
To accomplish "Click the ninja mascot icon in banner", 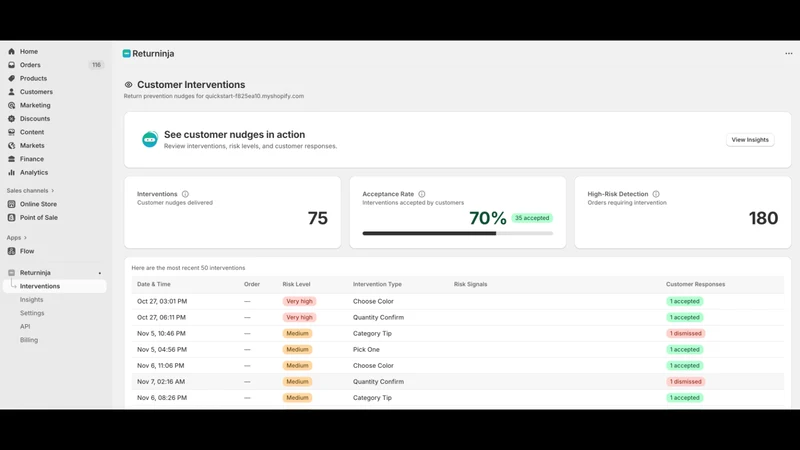I will 150,139.
